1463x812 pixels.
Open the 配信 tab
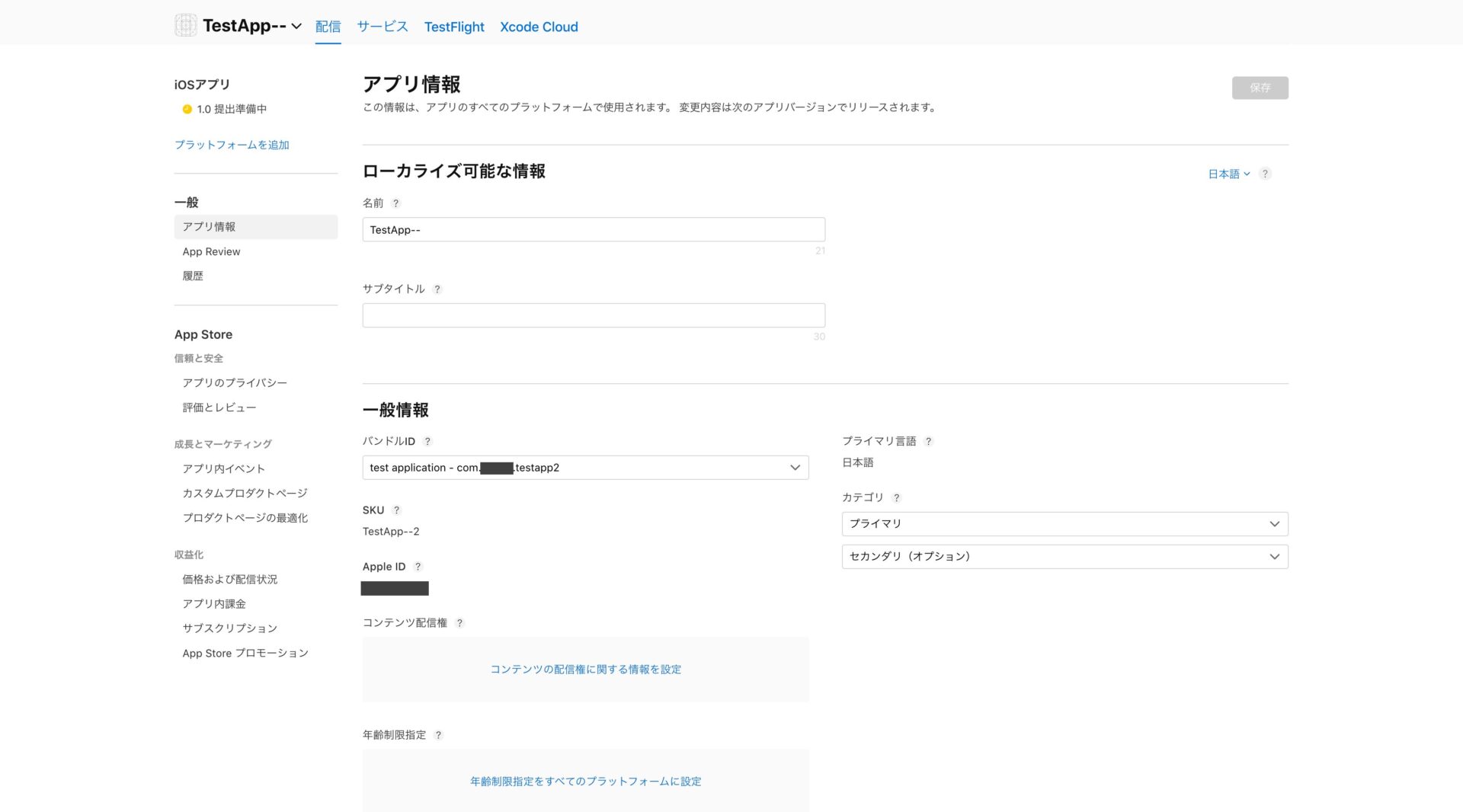click(x=328, y=27)
